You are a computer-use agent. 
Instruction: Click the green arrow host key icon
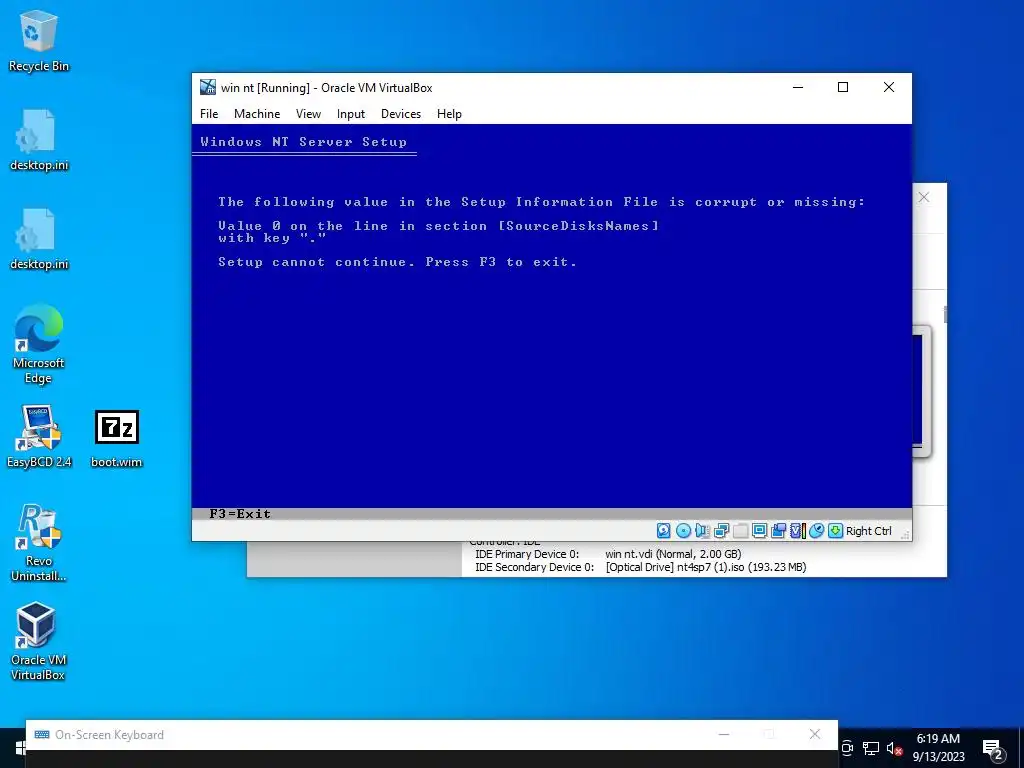pyautogui.click(x=835, y=531)
